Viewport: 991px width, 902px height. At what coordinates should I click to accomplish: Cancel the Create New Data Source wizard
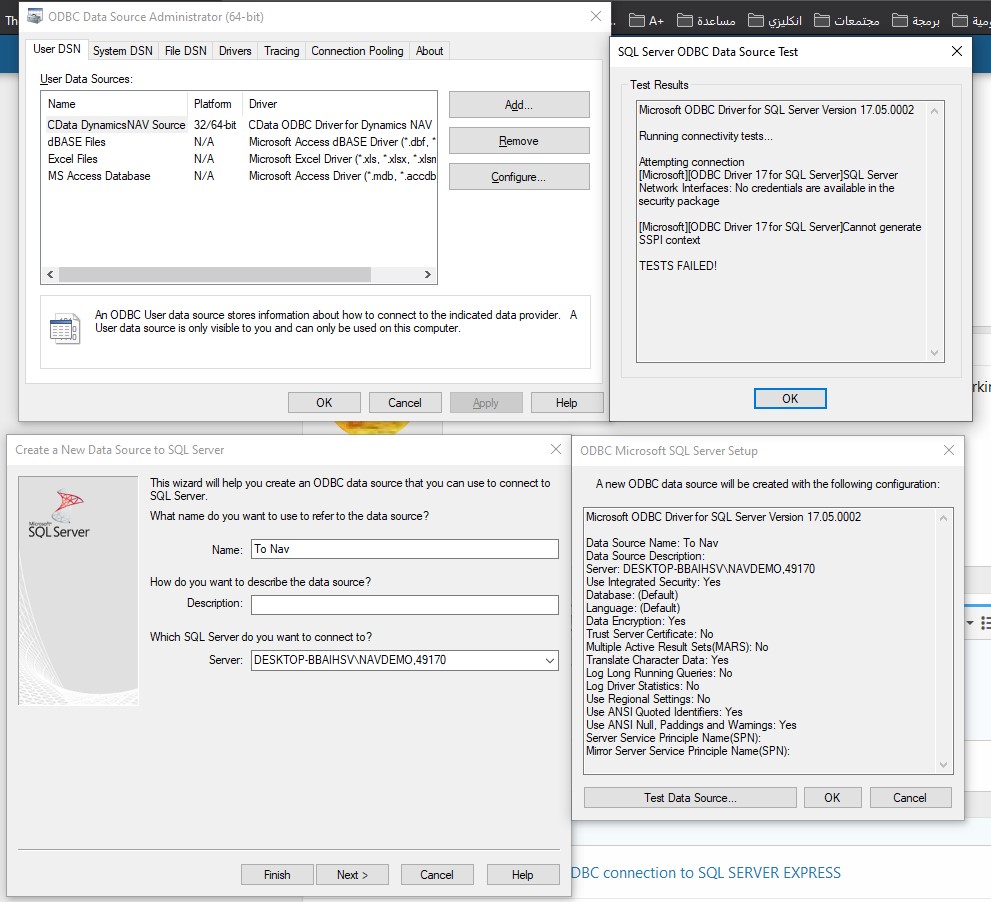point(437,875)
